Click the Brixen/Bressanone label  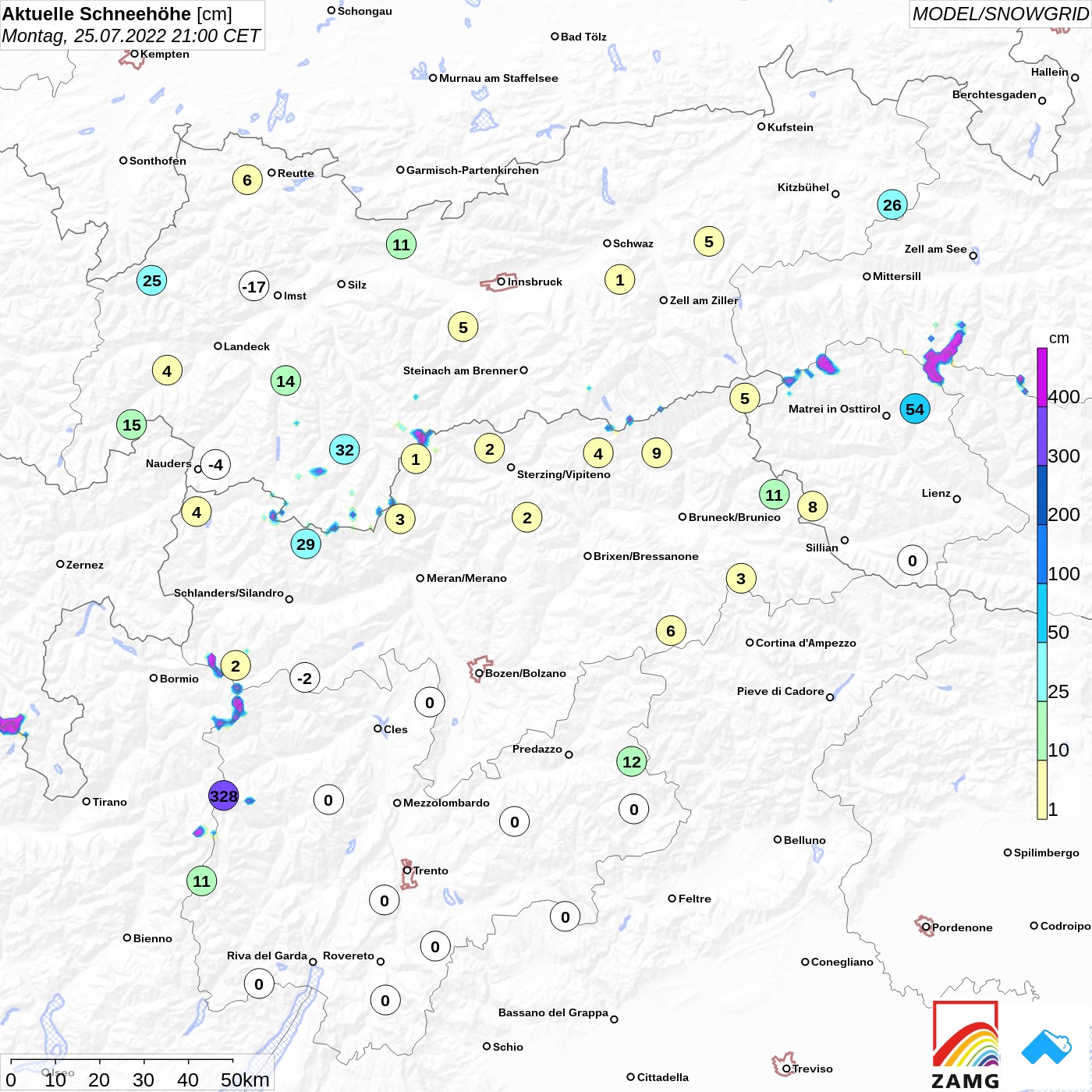point(646,556)
